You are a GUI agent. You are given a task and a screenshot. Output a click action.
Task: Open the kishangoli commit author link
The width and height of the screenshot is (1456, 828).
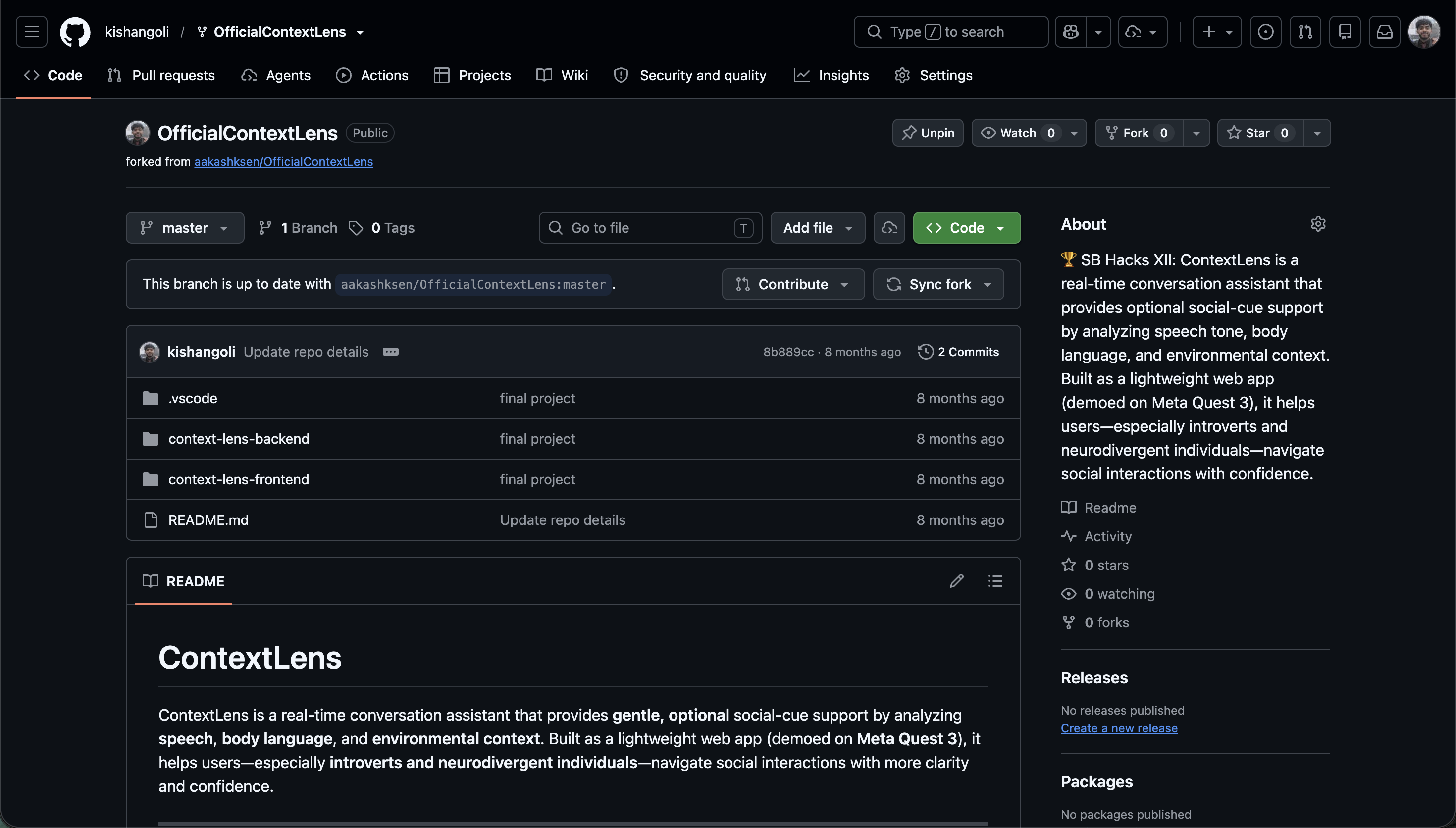201,352
